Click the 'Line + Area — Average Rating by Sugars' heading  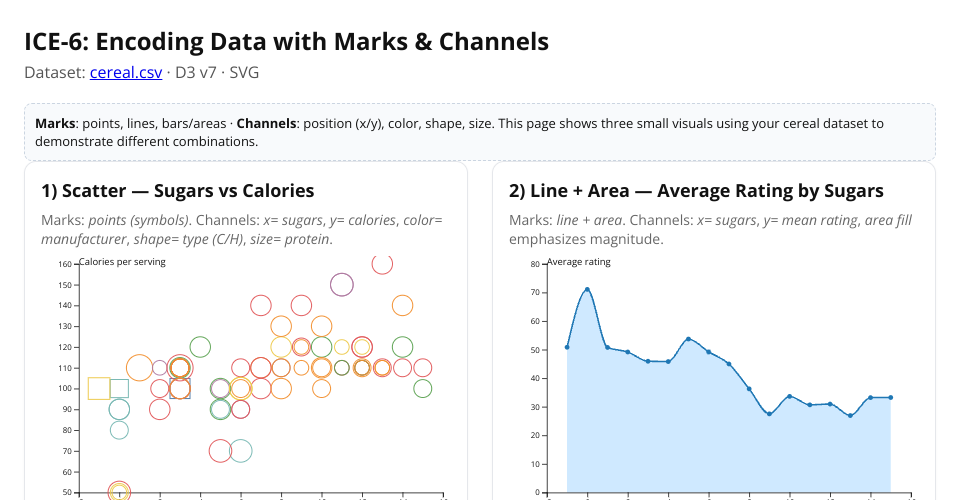[696, 191]
